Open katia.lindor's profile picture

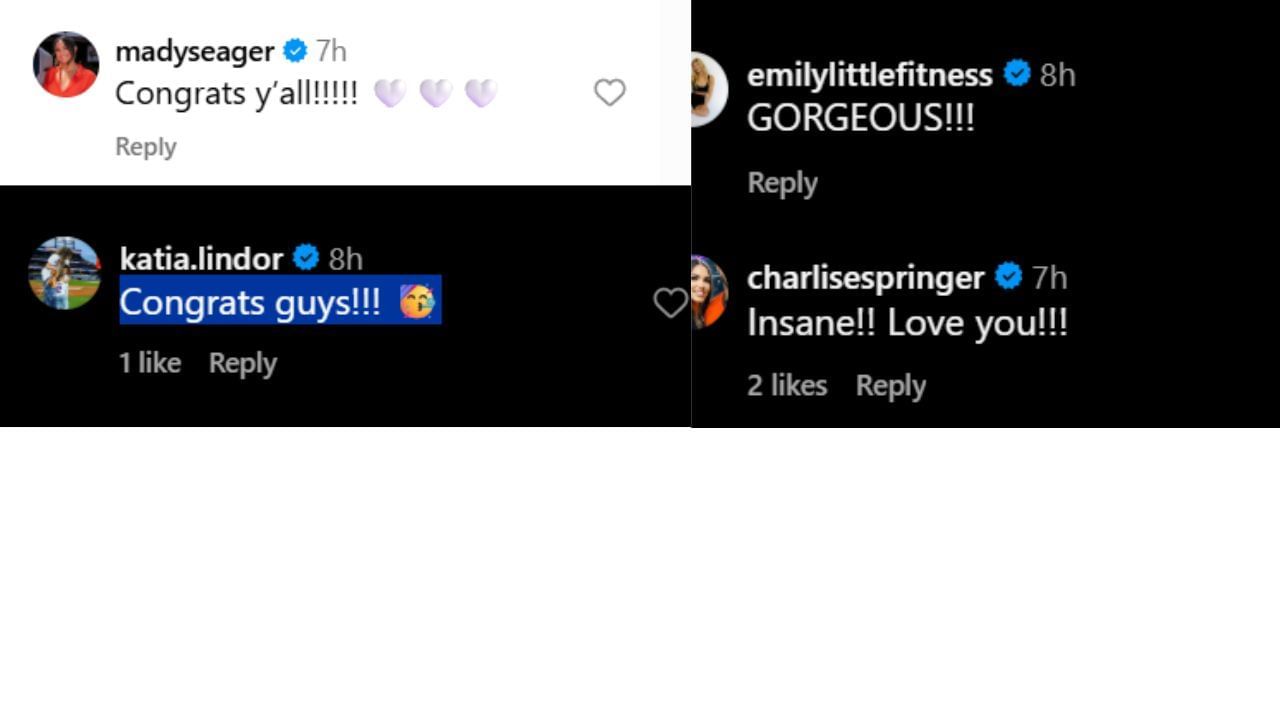pyautogui.click(x=65, y=273)
